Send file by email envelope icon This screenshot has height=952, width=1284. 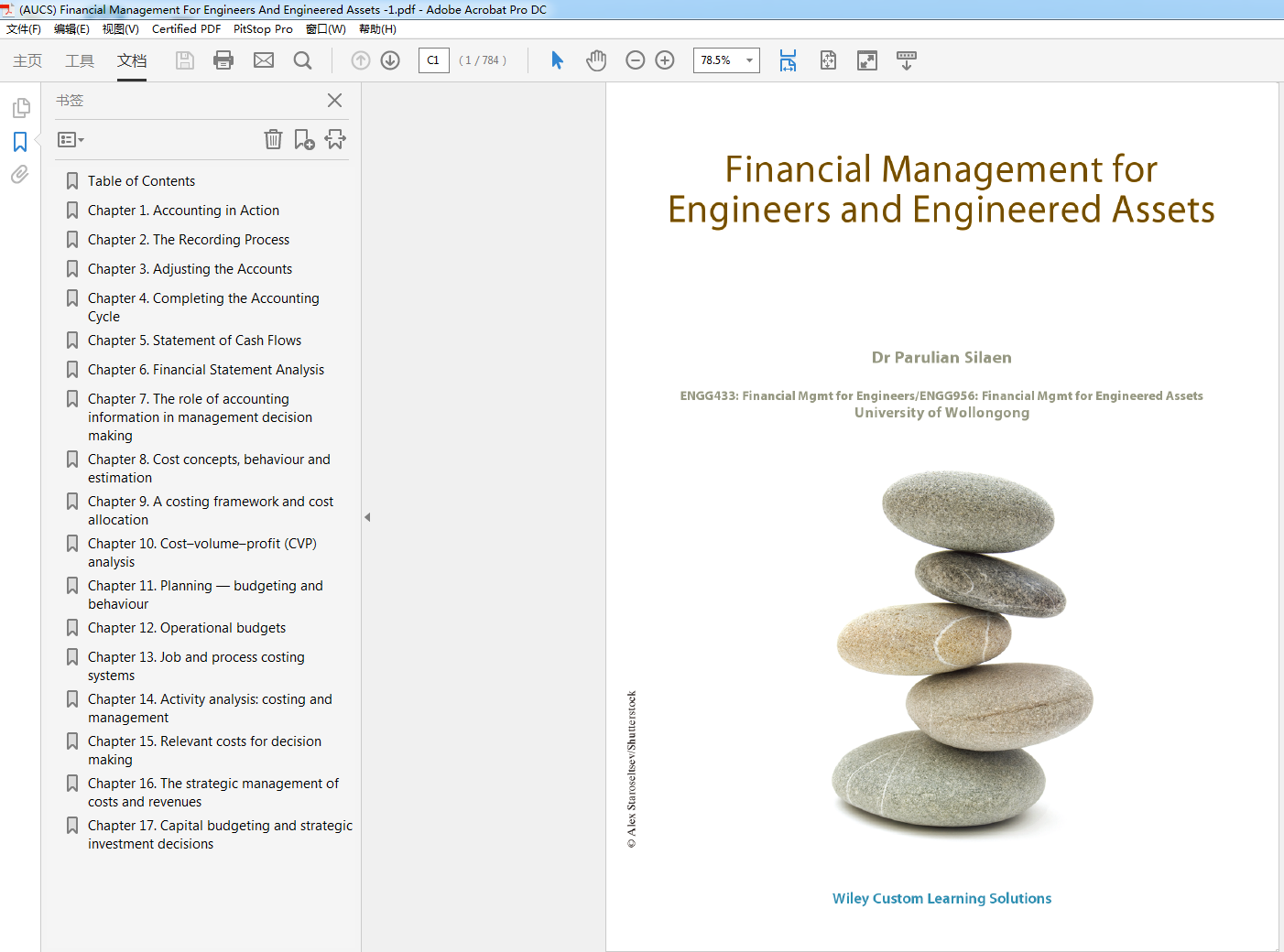[x=264, y=60]
